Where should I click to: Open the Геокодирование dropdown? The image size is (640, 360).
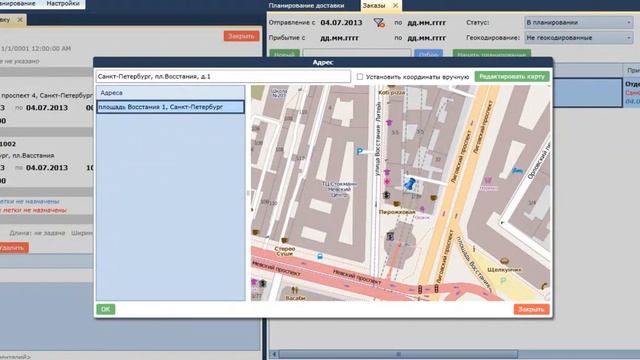[x=578, y=38]
